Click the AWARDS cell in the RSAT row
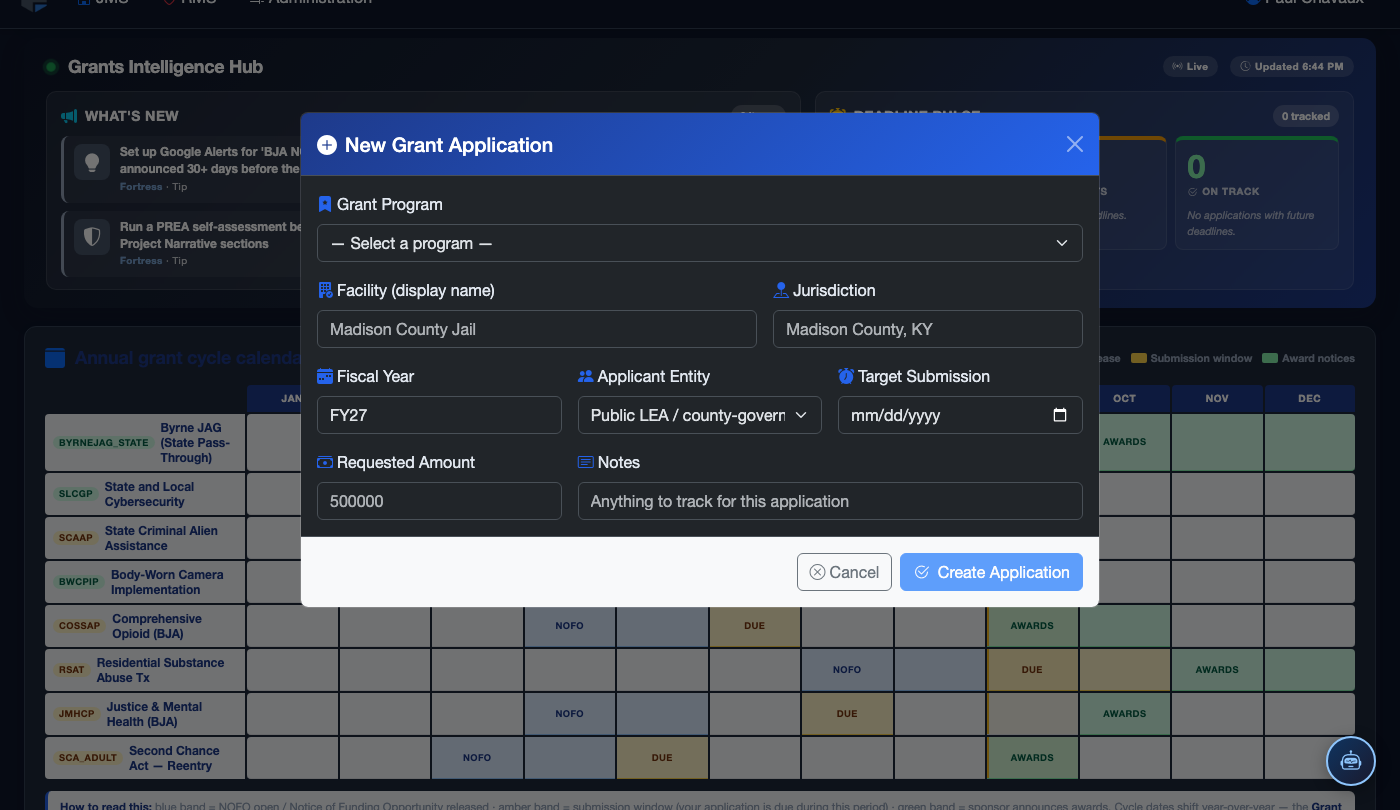The image size is (1400, 810). pyautogui.click(x=1217, y=670)
